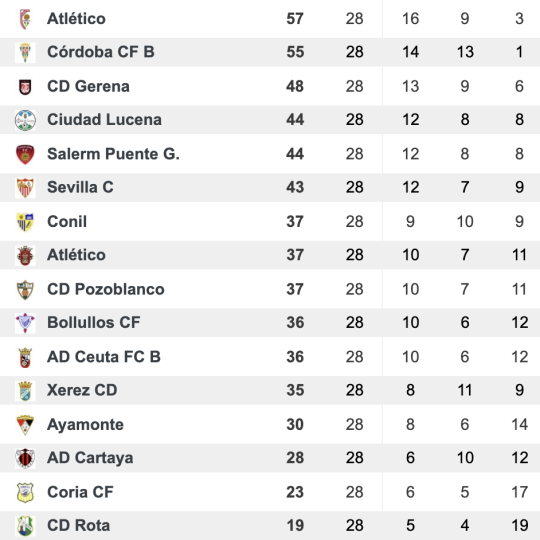This screenshot has height=540, width=540.
Task: Click the Conil club badge
Action: coord(25,222)
